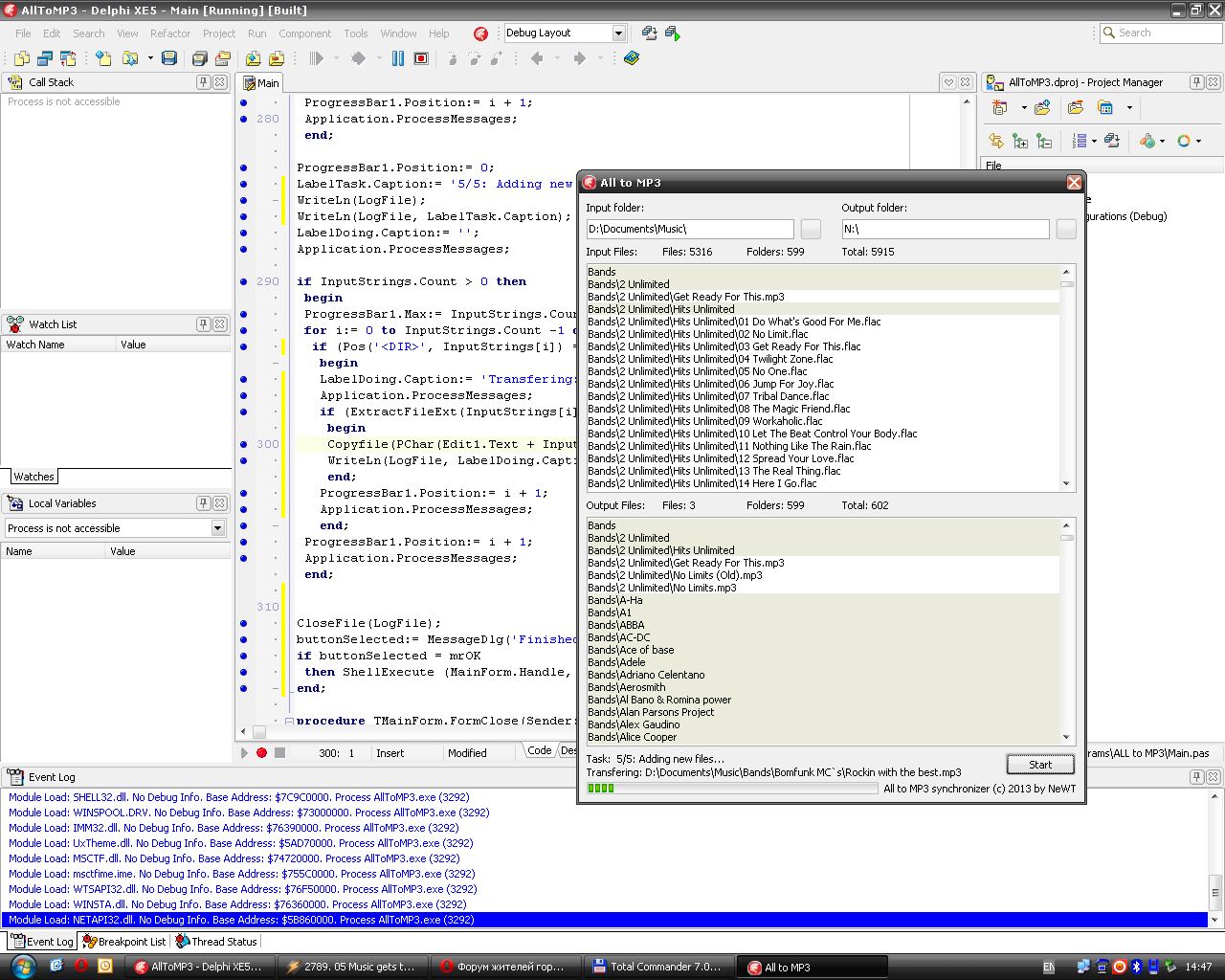Click the Watches tab in Watch List
This screenshot has height=980, width=1225.
(x=33, y=477)
